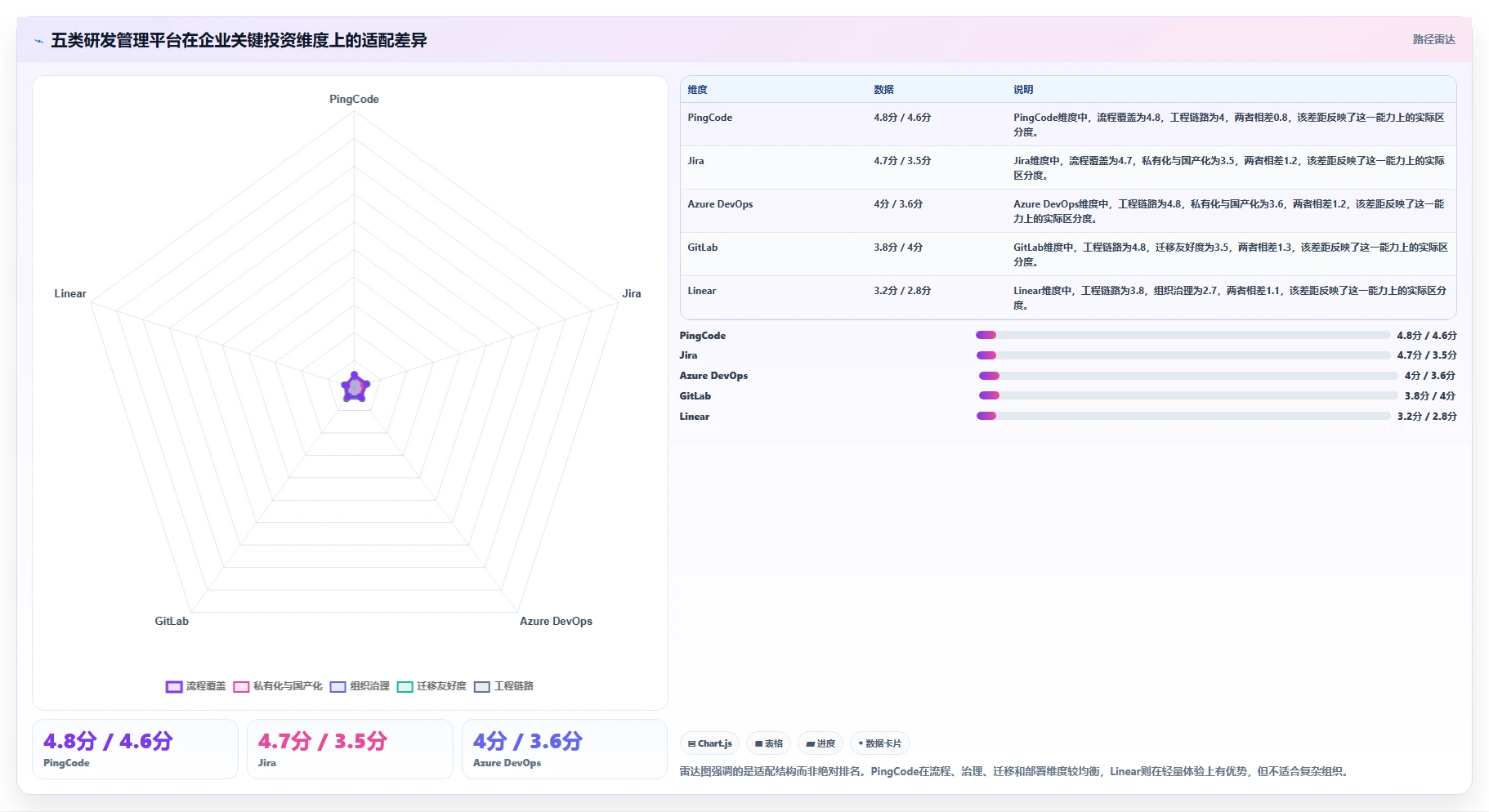Click the PingCode radar axis label
This screenshot has width=1489, height=812.
[354, 99]
